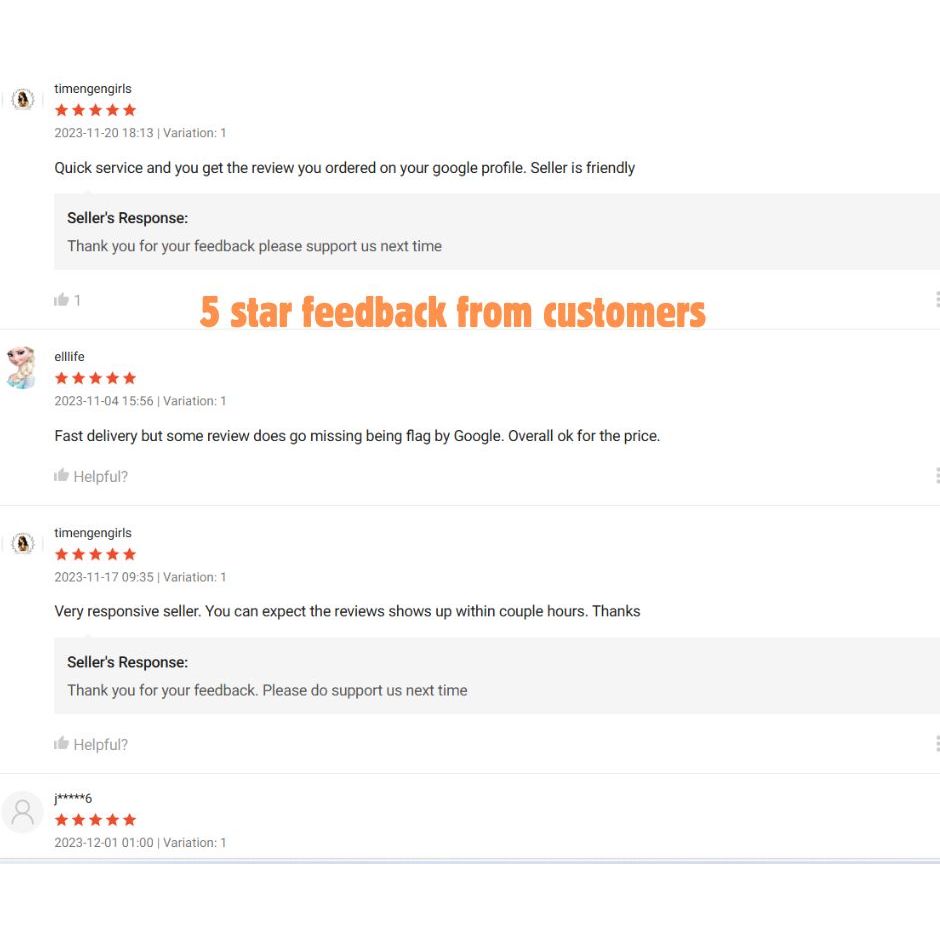Click star rating on j*****6's review
940x940 pixels.
(x=95, y=820)
